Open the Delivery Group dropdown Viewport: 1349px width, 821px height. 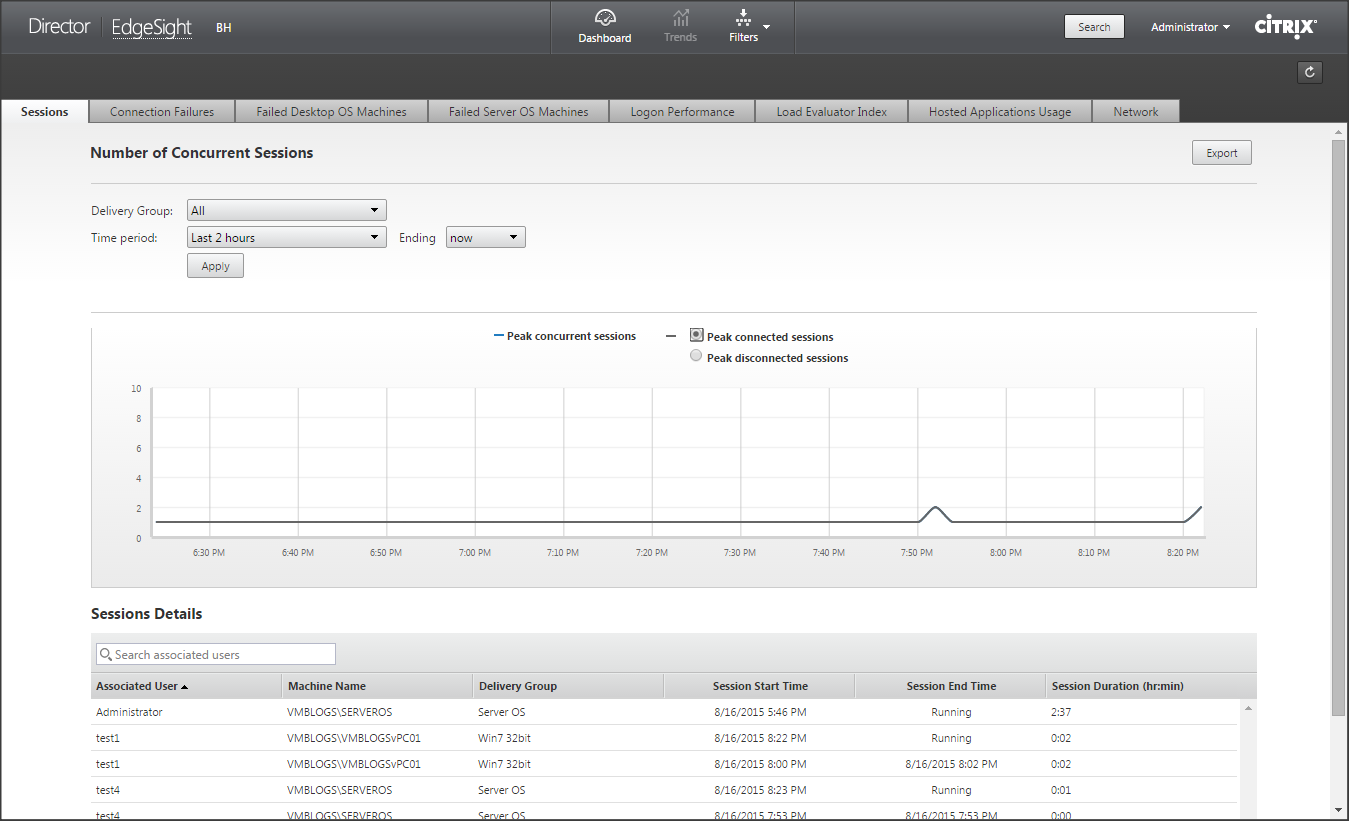(x=286, y=210)
